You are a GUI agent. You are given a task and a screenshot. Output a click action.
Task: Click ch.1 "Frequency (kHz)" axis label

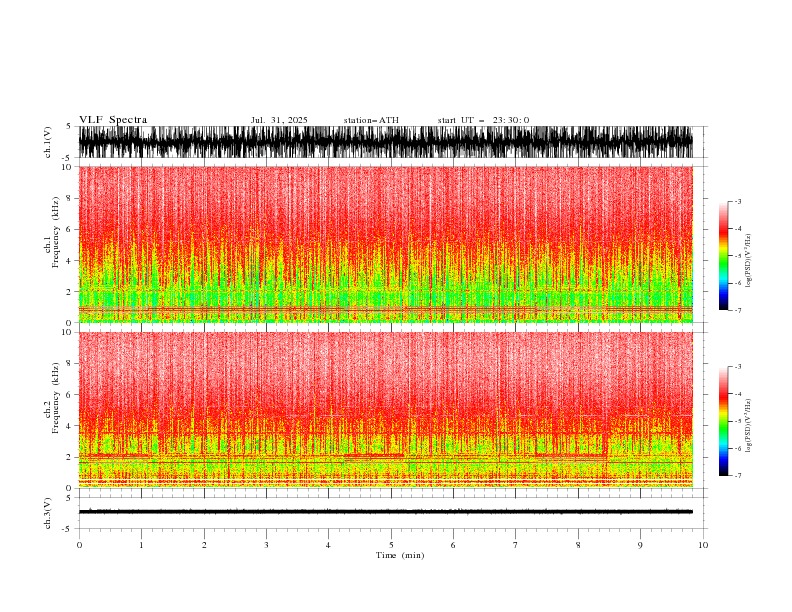pos(56,233)
